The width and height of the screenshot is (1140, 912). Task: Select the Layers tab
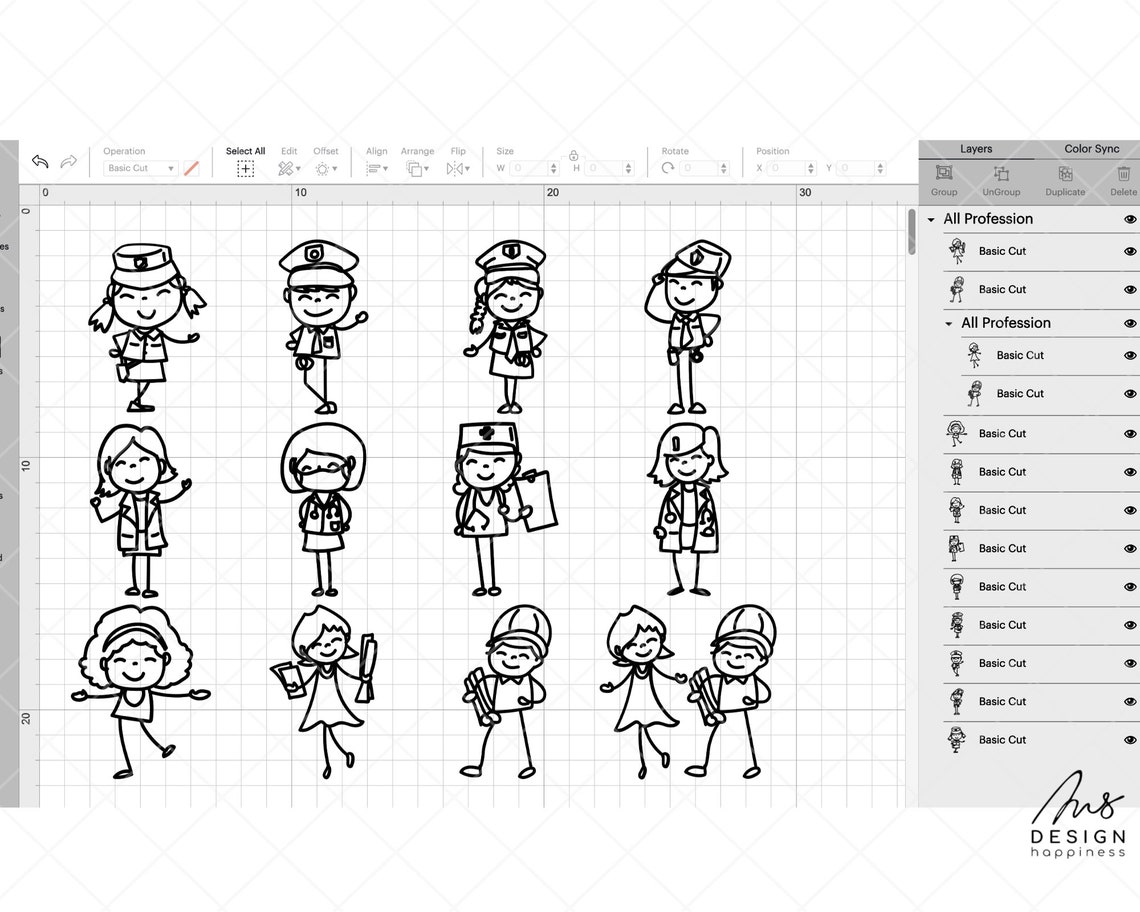point(975,148)
